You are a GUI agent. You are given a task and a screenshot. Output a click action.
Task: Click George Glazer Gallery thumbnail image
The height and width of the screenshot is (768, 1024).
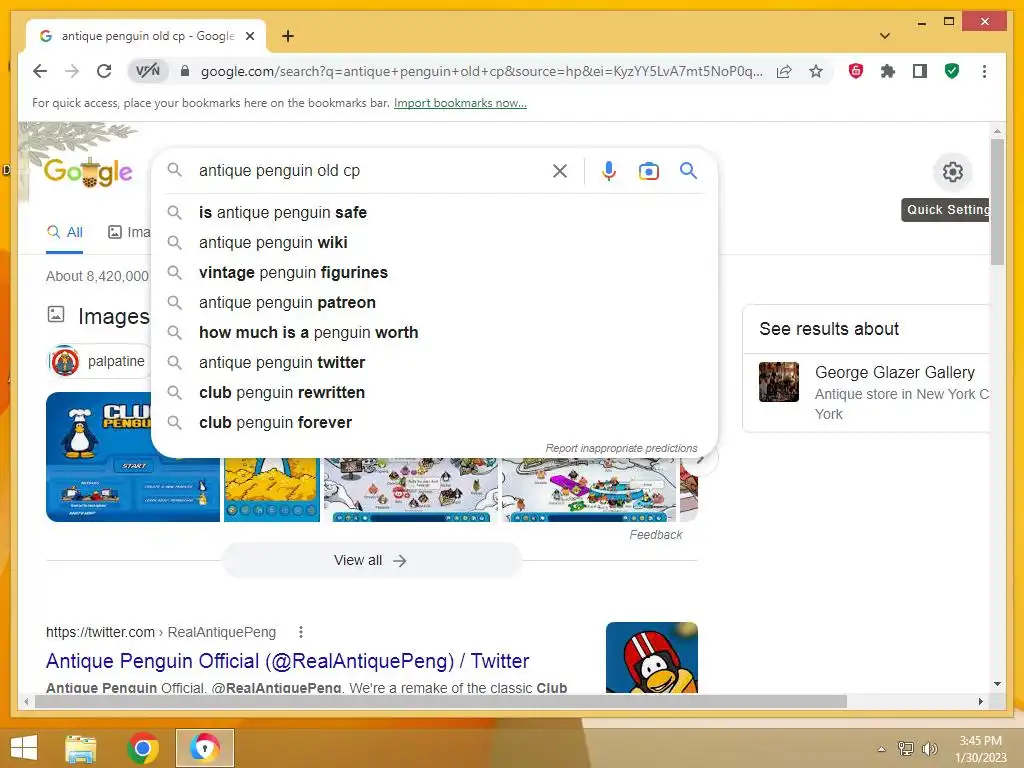pos(778,382)
